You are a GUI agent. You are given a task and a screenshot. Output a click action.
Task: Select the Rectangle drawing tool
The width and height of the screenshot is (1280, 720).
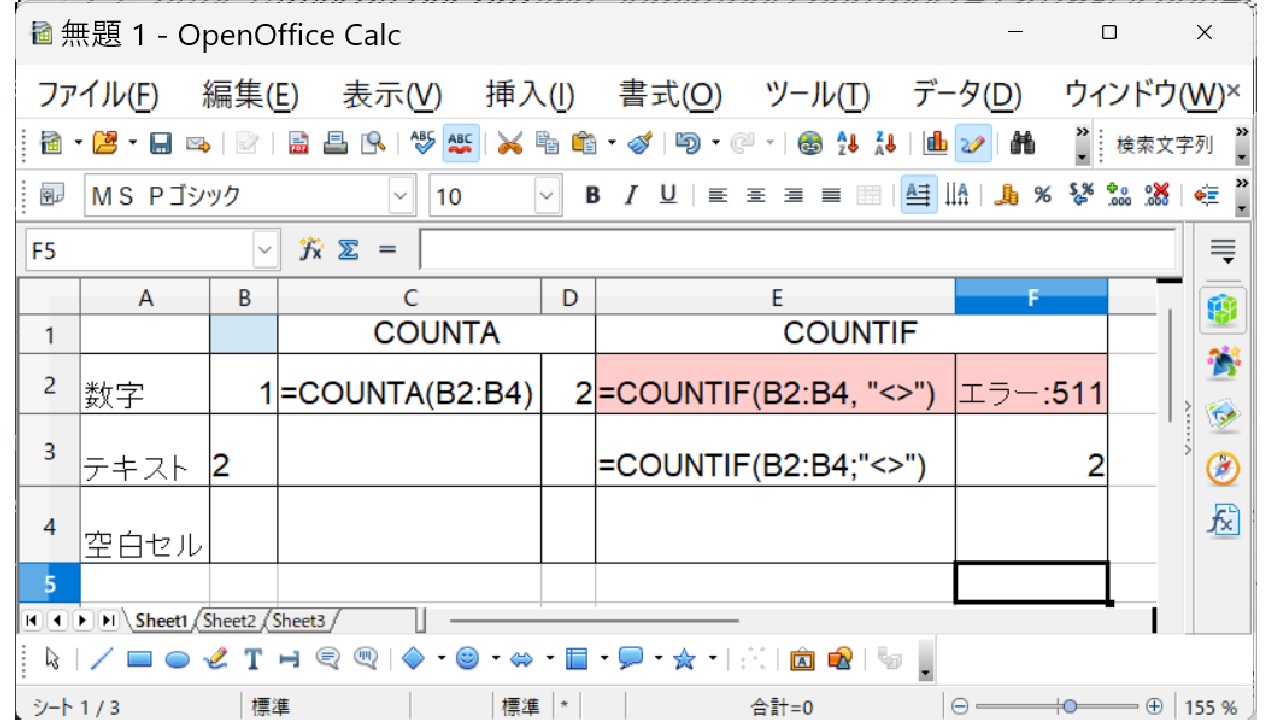click(x=139, y=658)
